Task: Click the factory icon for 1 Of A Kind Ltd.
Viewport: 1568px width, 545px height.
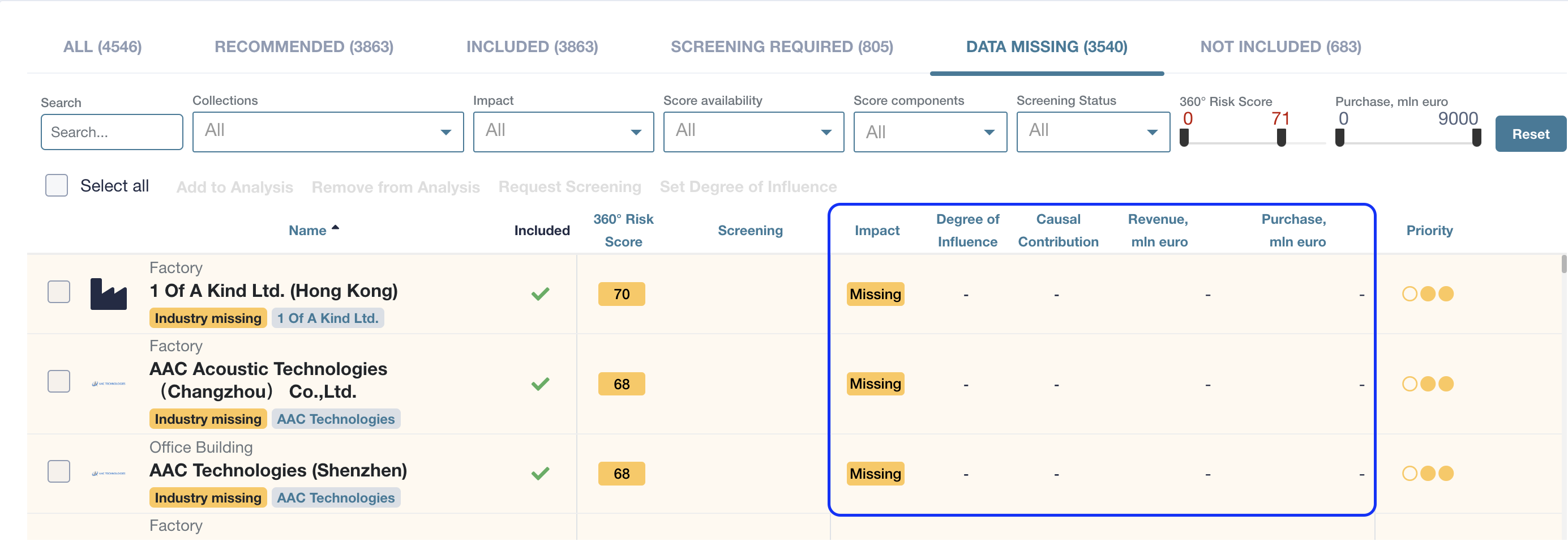Action: pyautogui.click(x=108, y=294)
